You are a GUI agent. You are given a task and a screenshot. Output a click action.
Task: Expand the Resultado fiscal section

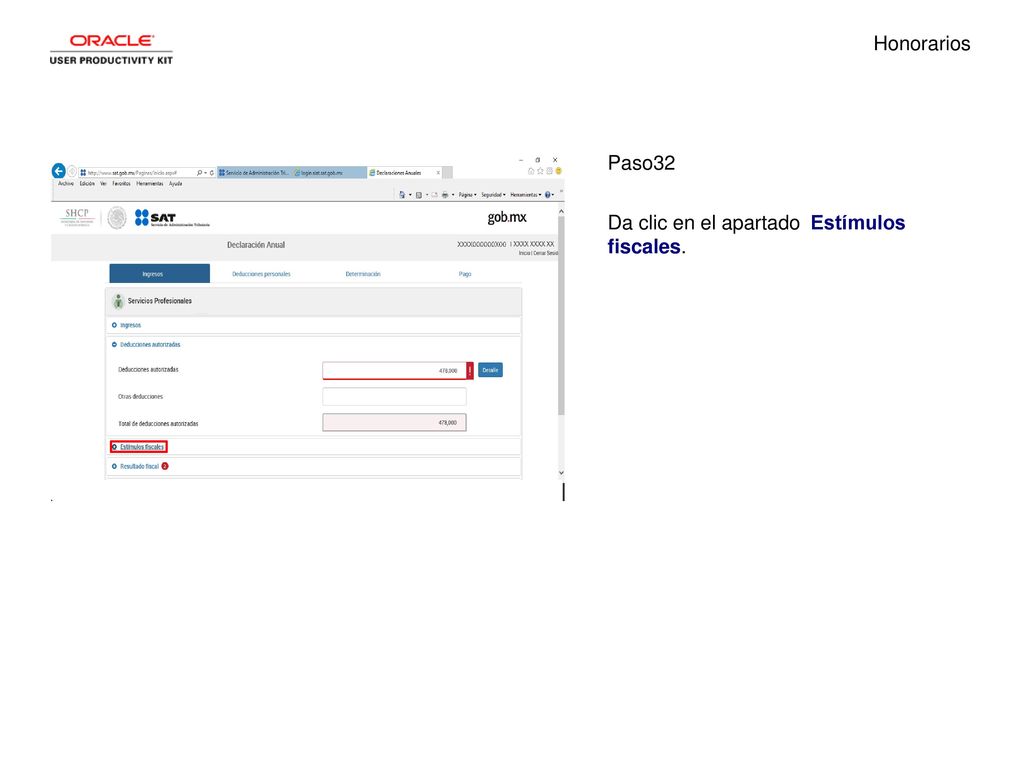click(136, 466)
